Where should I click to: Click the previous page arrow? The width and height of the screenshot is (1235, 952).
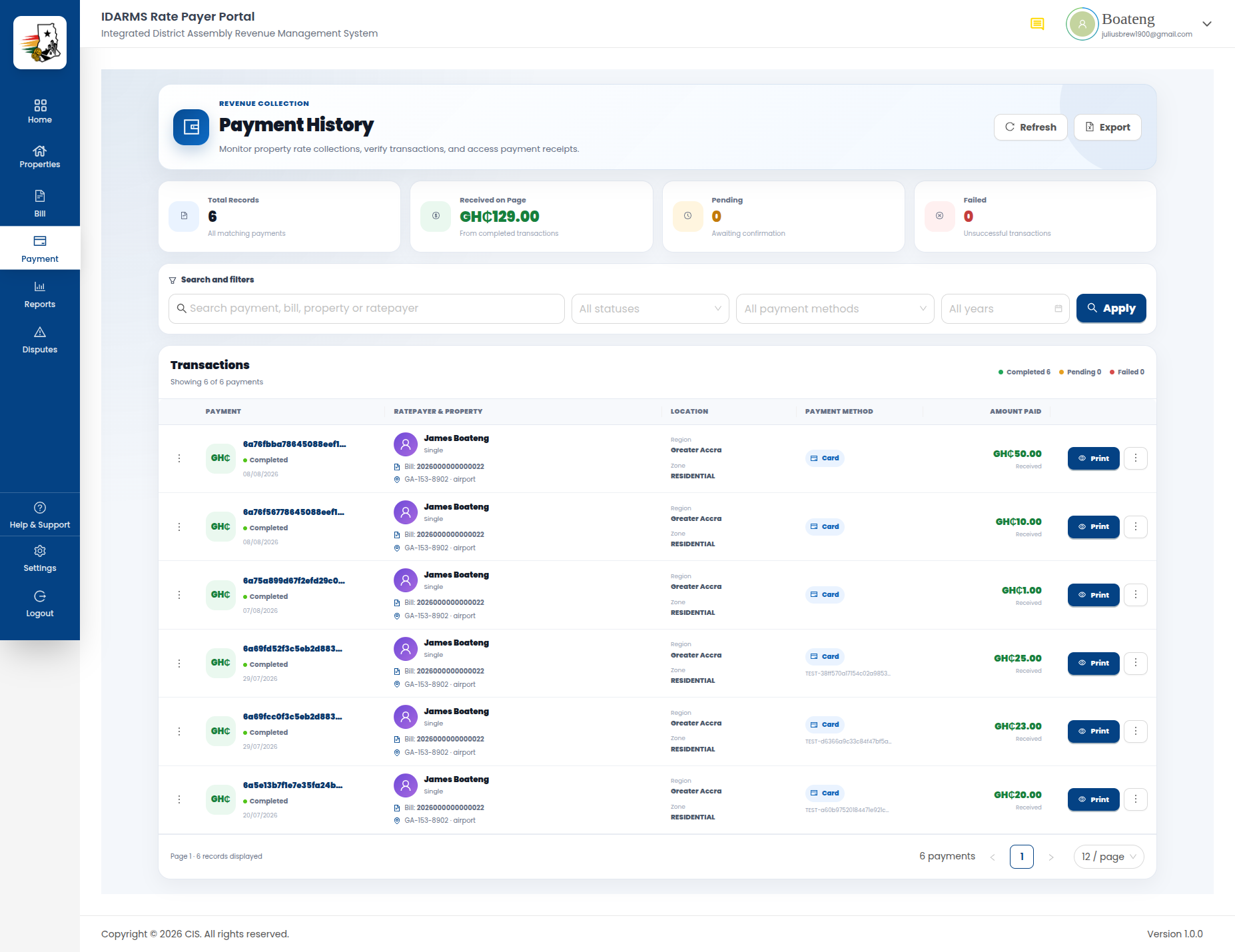993,857
